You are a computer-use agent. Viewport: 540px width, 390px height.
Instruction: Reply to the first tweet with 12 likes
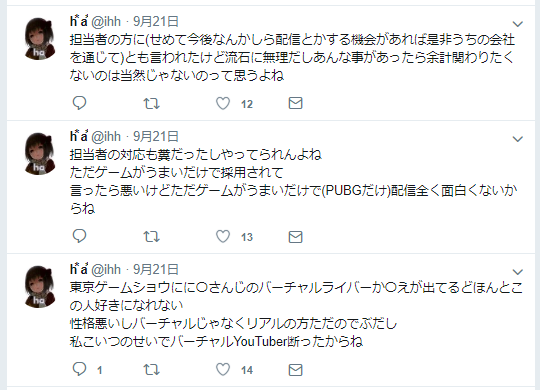click(80, 103)
